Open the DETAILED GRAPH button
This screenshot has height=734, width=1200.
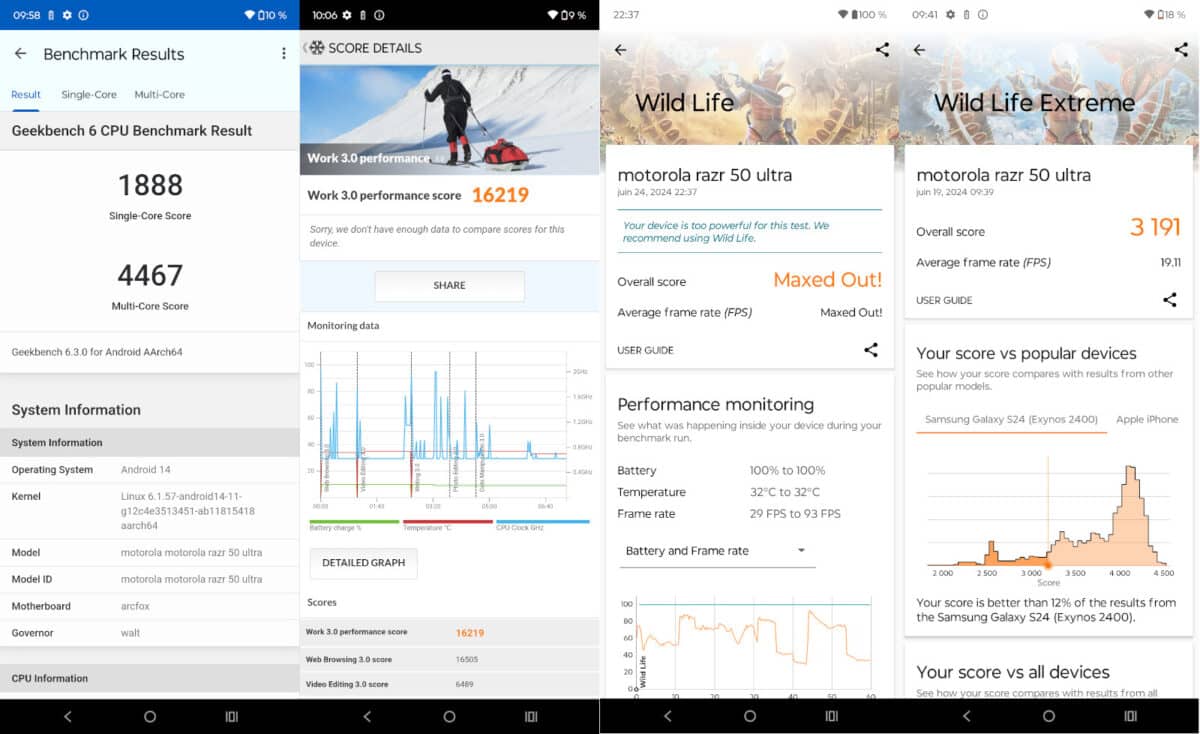pyautogui.click(x=363, y=563)
